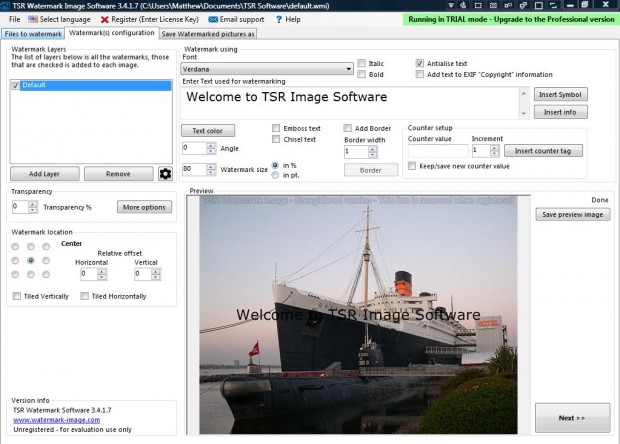Click Save preview image button
This screenshot has height=444, width=620.
click(x=573, y=215)
